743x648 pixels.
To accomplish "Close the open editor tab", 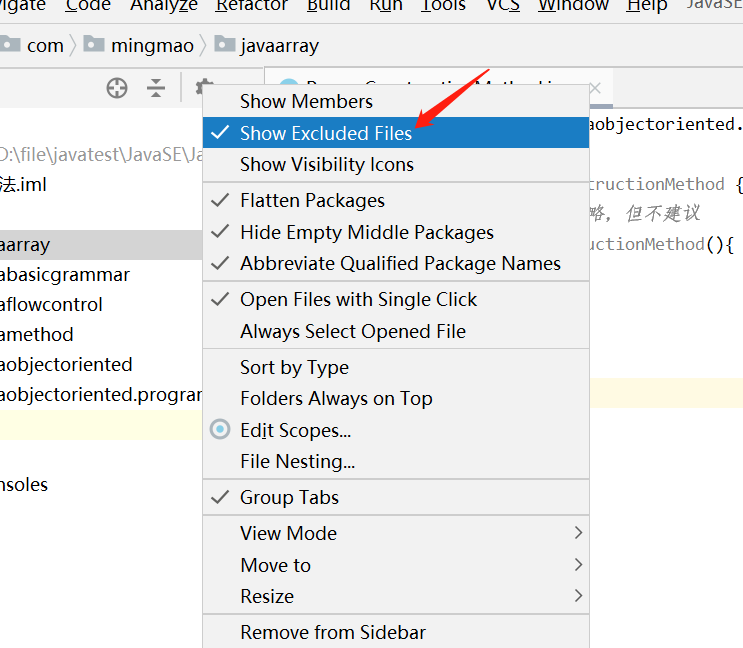I will pyautogui.click(x=595, y=88).
